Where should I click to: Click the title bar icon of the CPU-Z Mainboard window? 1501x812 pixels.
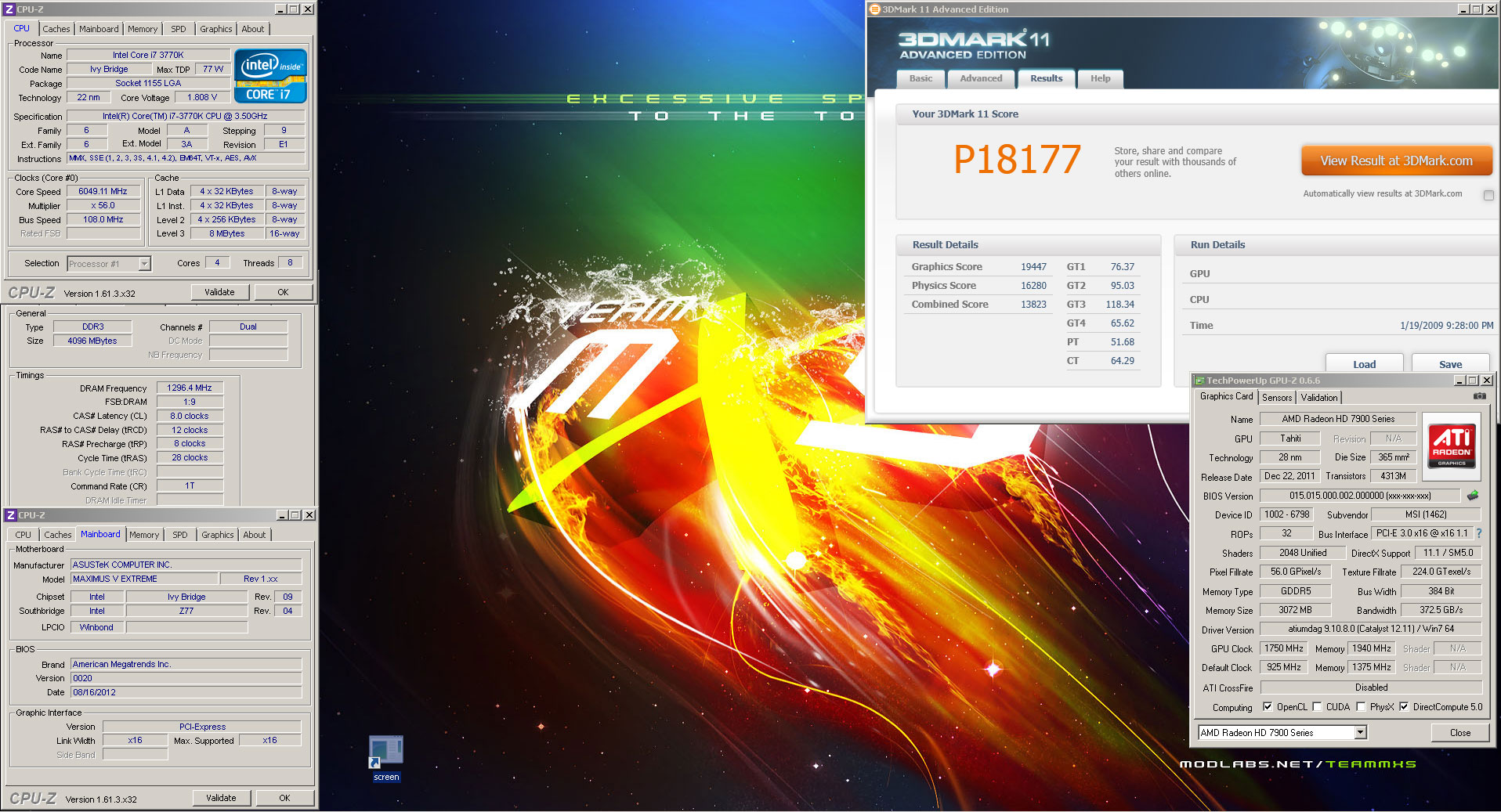coord(11,515)
